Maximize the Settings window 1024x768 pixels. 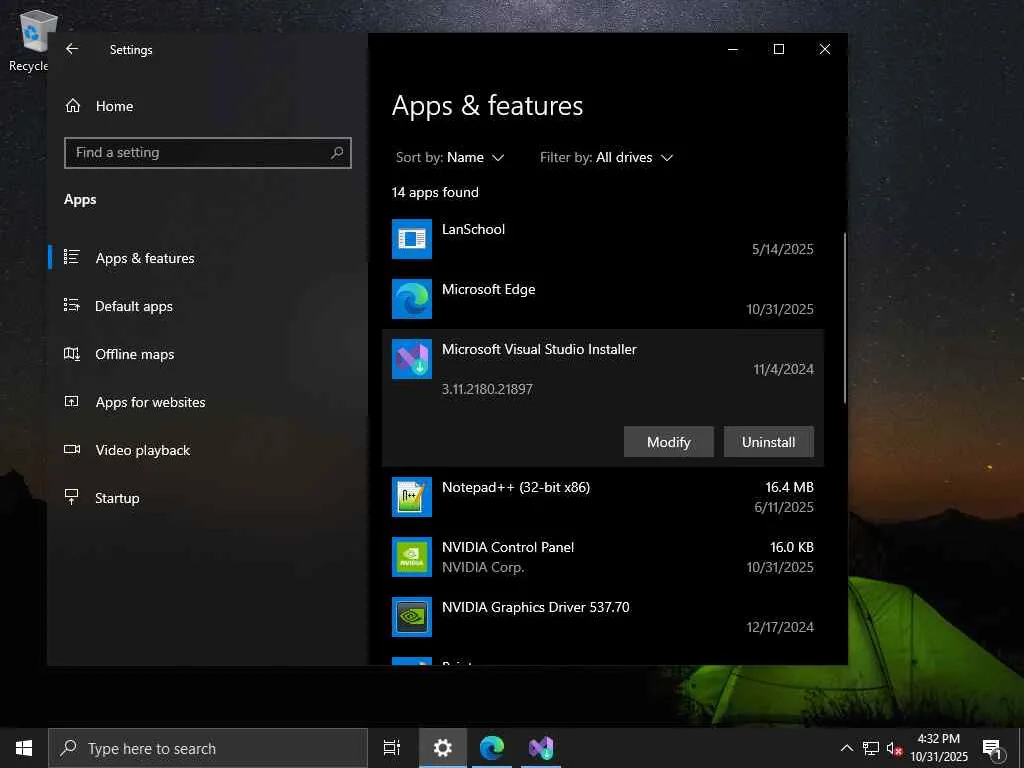point(778,49)
